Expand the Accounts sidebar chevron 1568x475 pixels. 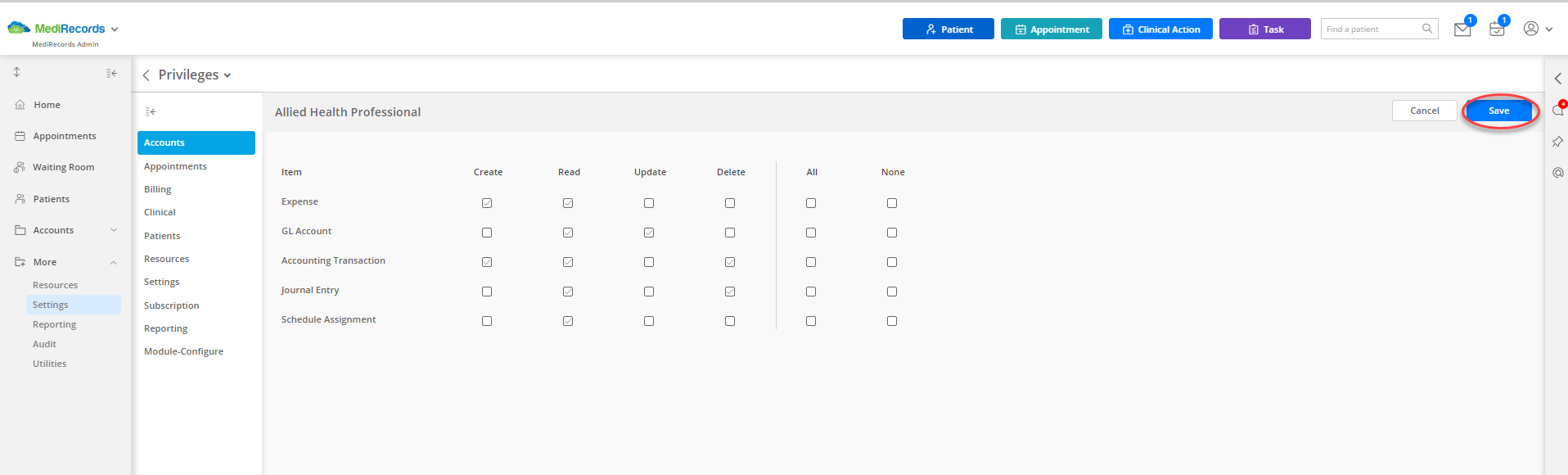click(x=114, y=230)
